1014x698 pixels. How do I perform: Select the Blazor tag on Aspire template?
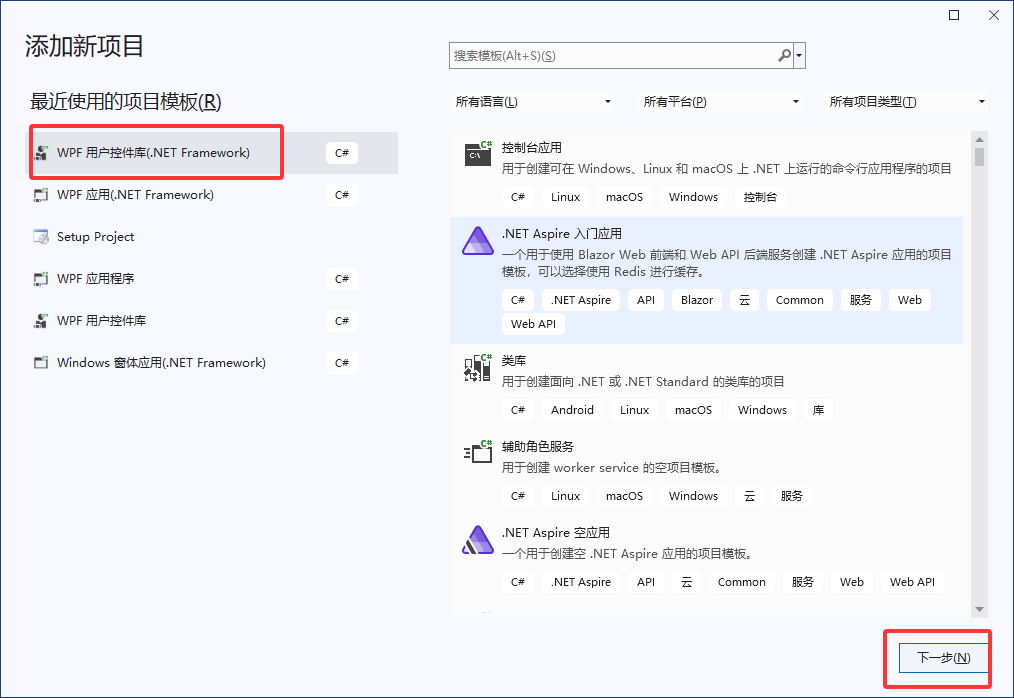click(696, 300)
